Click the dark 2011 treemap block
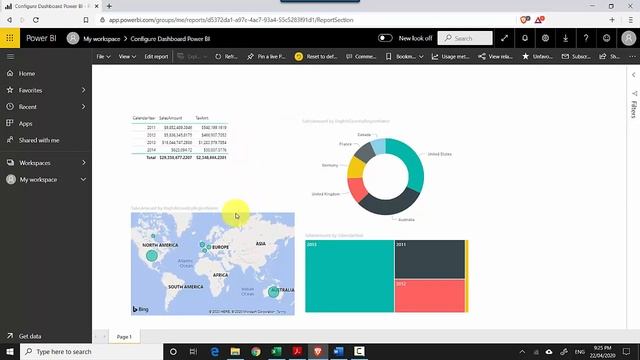Screen dimensions: 640x360 (x=430, y=259)
